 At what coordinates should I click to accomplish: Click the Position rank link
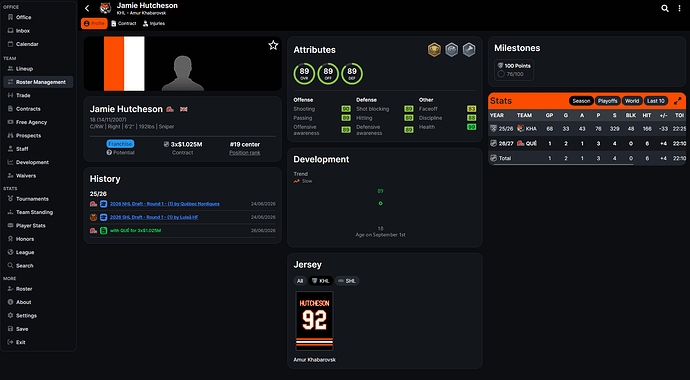(245, 153)
